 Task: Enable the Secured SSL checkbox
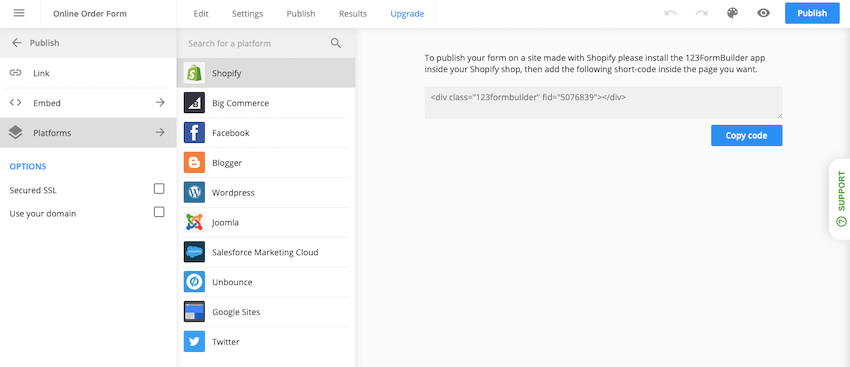tap(159, 189)
